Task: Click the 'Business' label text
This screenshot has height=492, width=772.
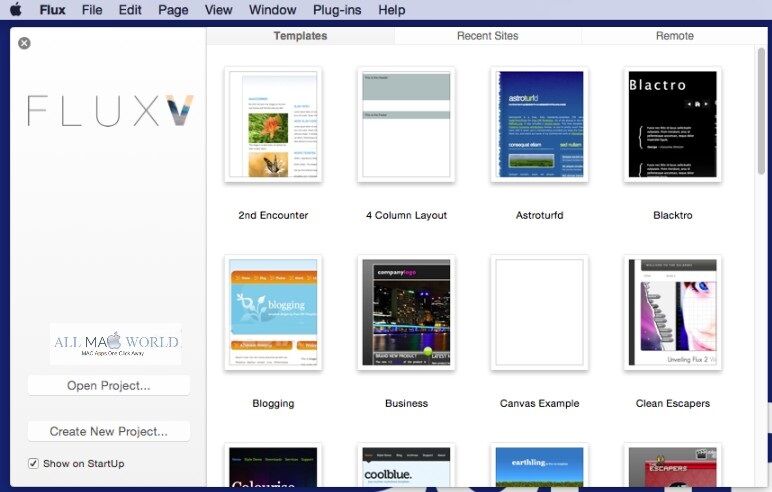Action: tap(406, 403)
